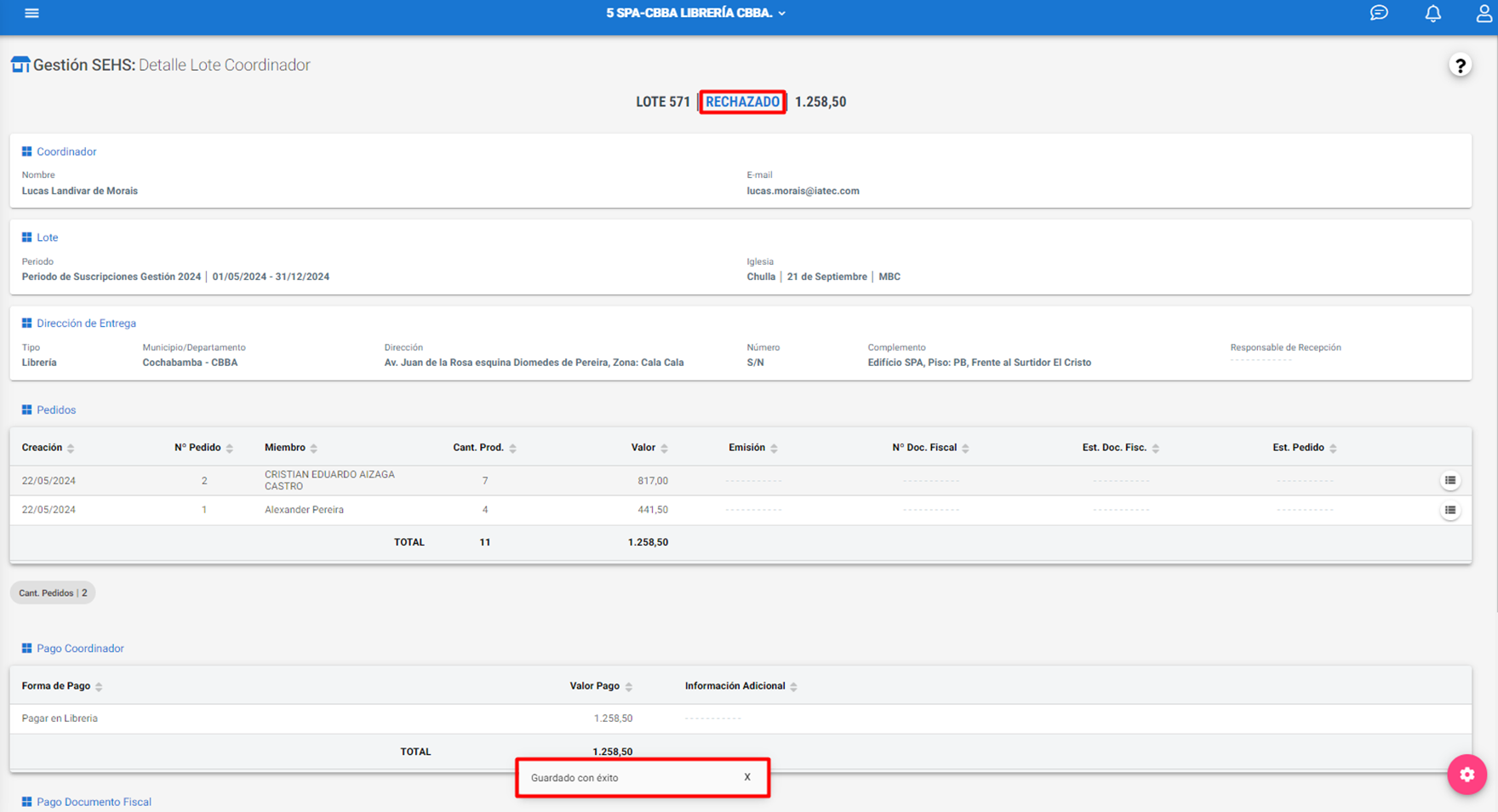The height and width of the screenshot is (812, 1498).
Task: Click the value 817,00
Action: tap(653, 481)
